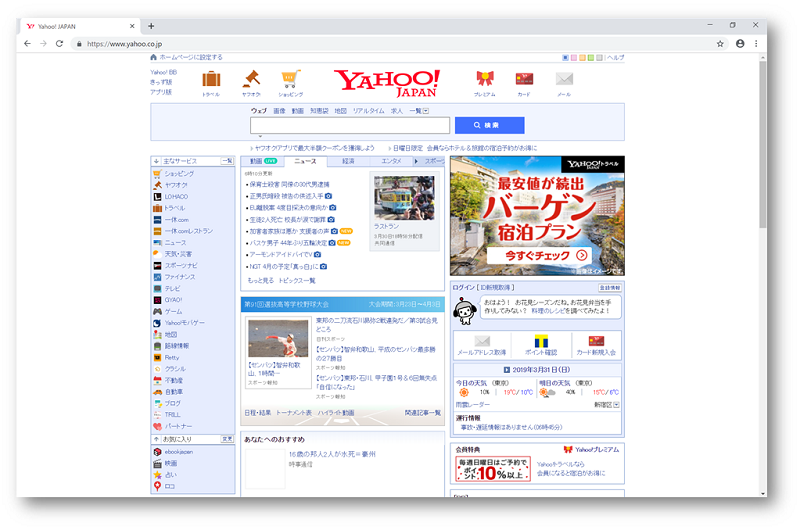Click the カード新規入会 card icon
The width and height of the screenshot is (800, 530).
[596, 341]
